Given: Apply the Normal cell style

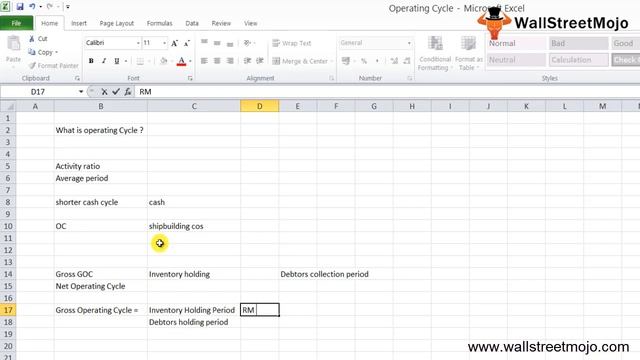Looking at the screenshot, I should pyautogui.click(x=516, y=43).
